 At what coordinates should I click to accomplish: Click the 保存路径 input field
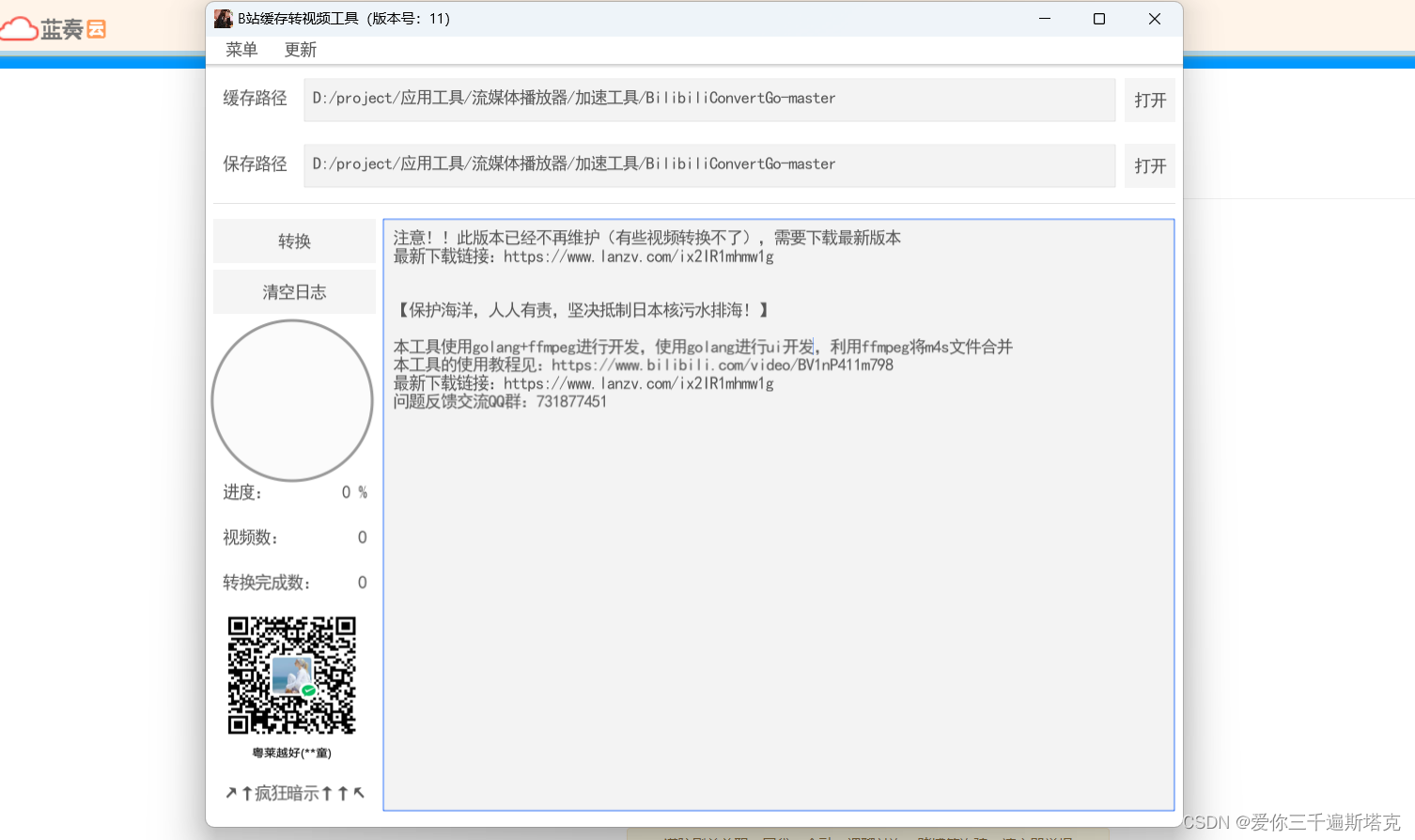709,165
